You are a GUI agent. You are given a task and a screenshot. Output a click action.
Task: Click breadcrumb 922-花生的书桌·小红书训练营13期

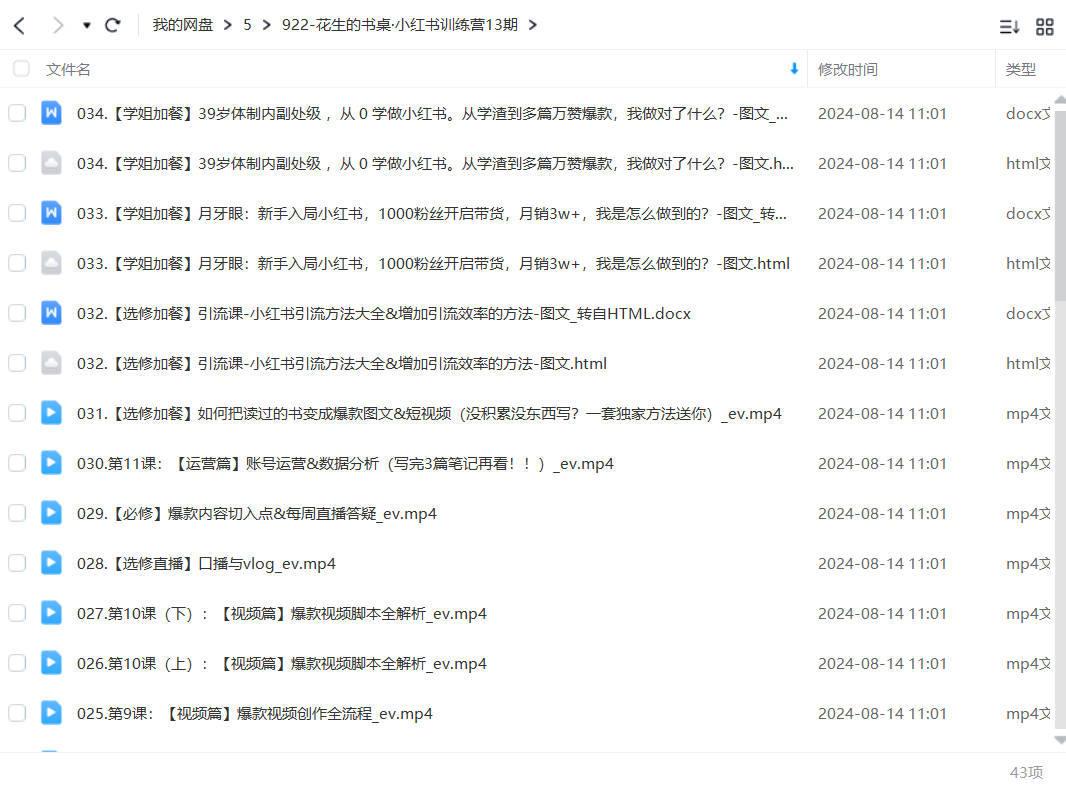point(400,25)
